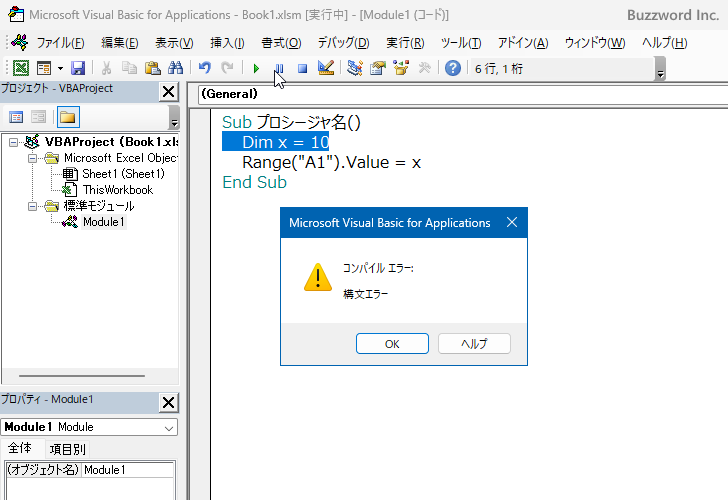The height and width of the screenshot is (500, 728).
Task: Run the Sub with the green play icon
Action: [x=256, y=69]
